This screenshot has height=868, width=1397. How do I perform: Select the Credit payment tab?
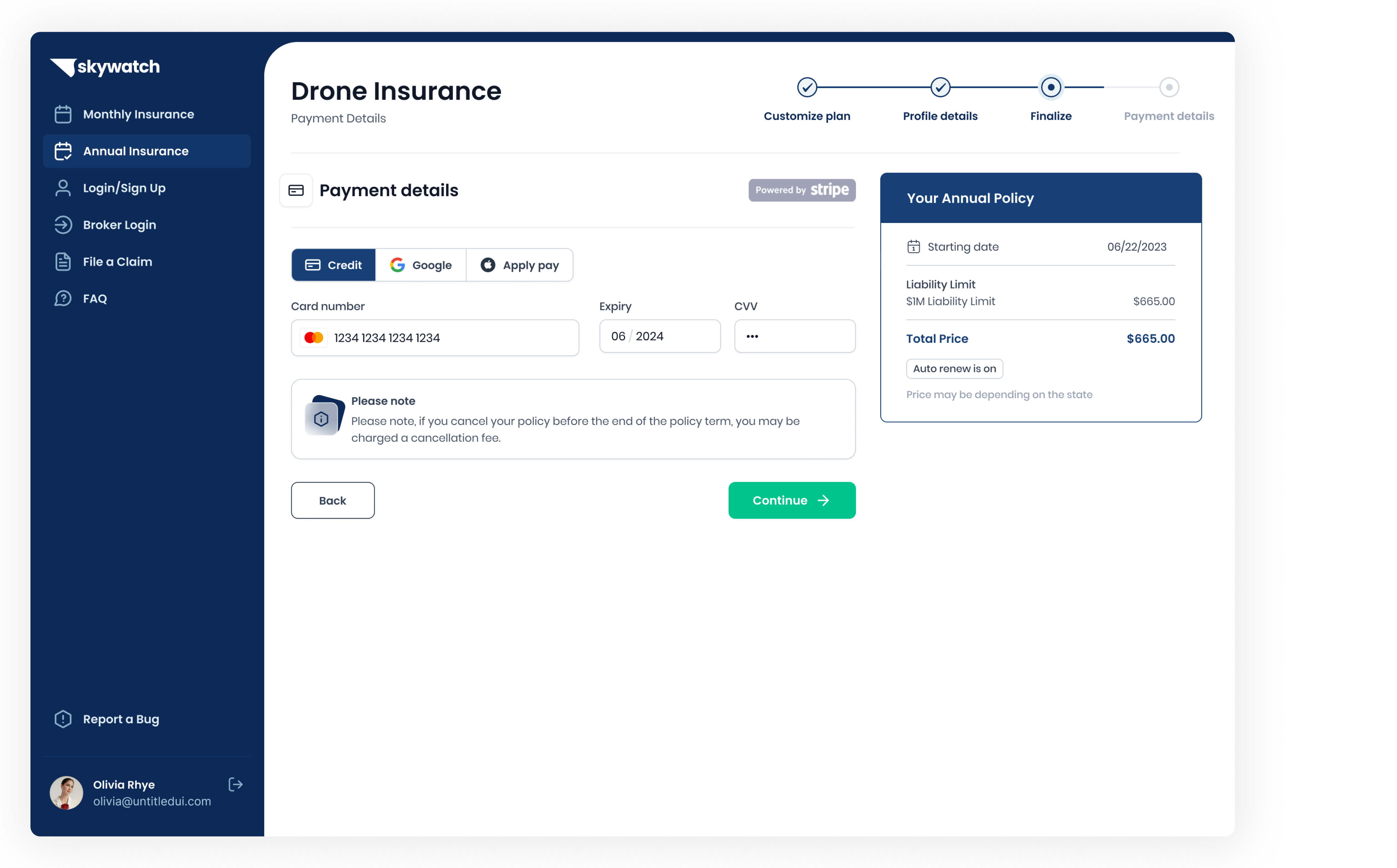pos(334,265)
